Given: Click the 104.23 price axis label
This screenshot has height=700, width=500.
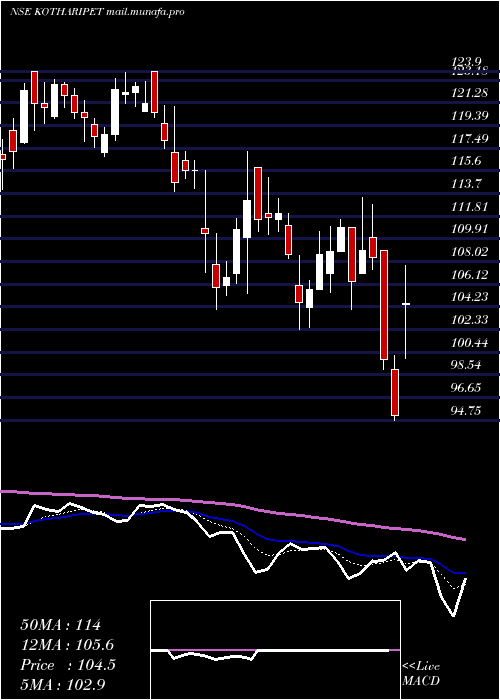Looking at the screenshot, I should [469, 297].
